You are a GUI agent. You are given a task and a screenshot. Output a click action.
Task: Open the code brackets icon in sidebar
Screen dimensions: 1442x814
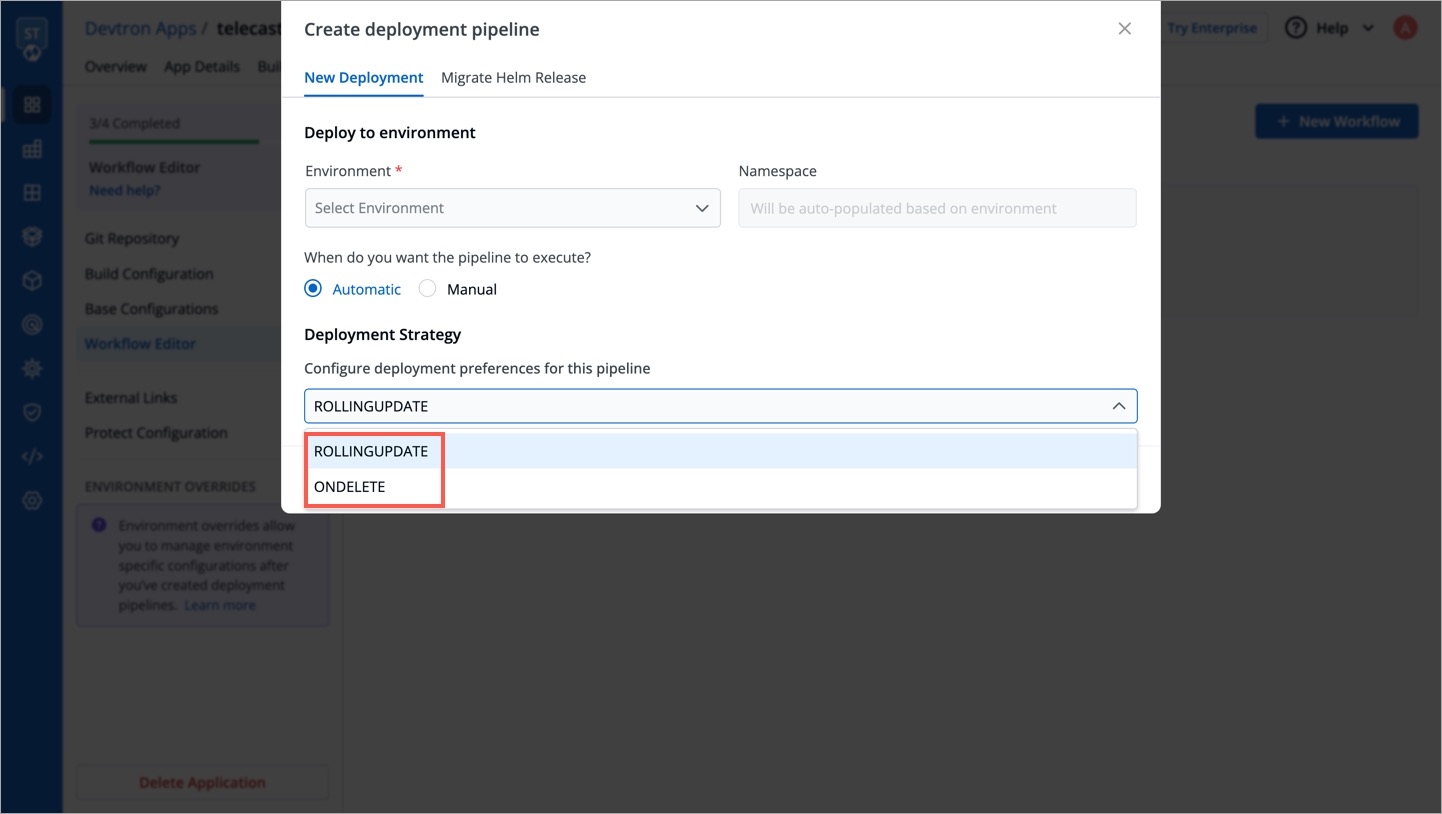(32, 457)
